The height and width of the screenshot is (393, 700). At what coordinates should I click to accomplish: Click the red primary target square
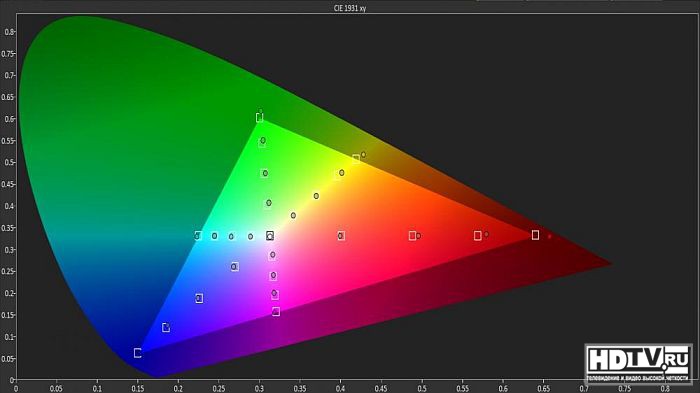tap(535, 235)
